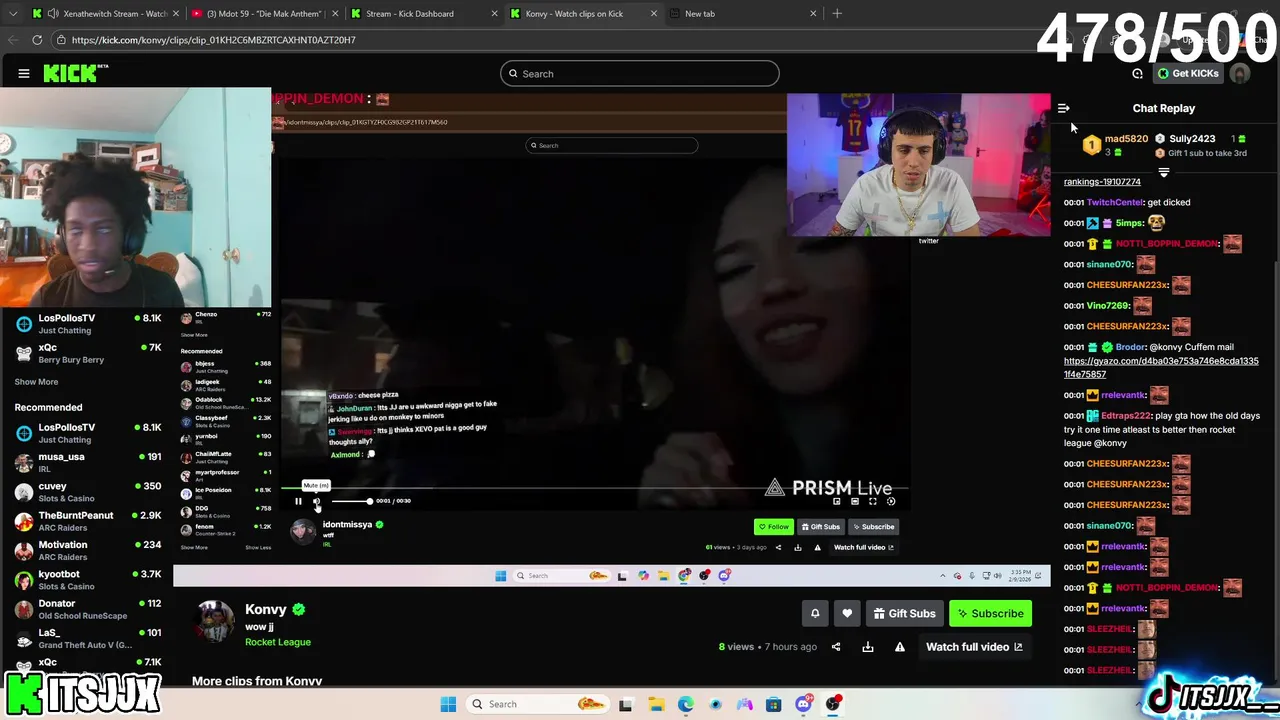The image size is (1280, 720).
Task: Pause the clip playback
Action: [x=298, y=501]
